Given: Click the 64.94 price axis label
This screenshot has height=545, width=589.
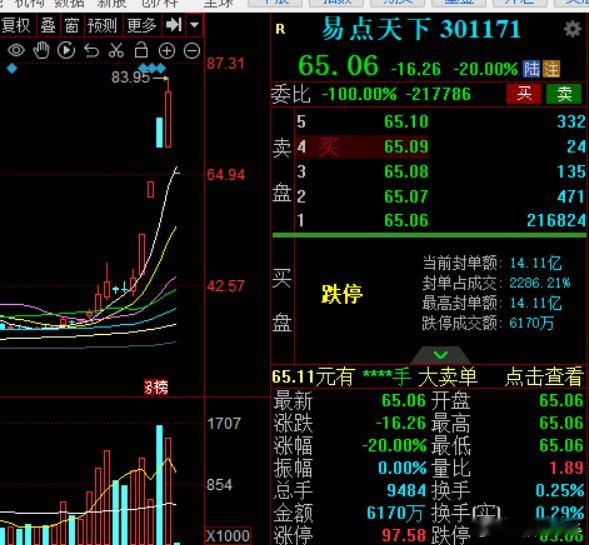Looking at the screenshot, I should point(226,175).
